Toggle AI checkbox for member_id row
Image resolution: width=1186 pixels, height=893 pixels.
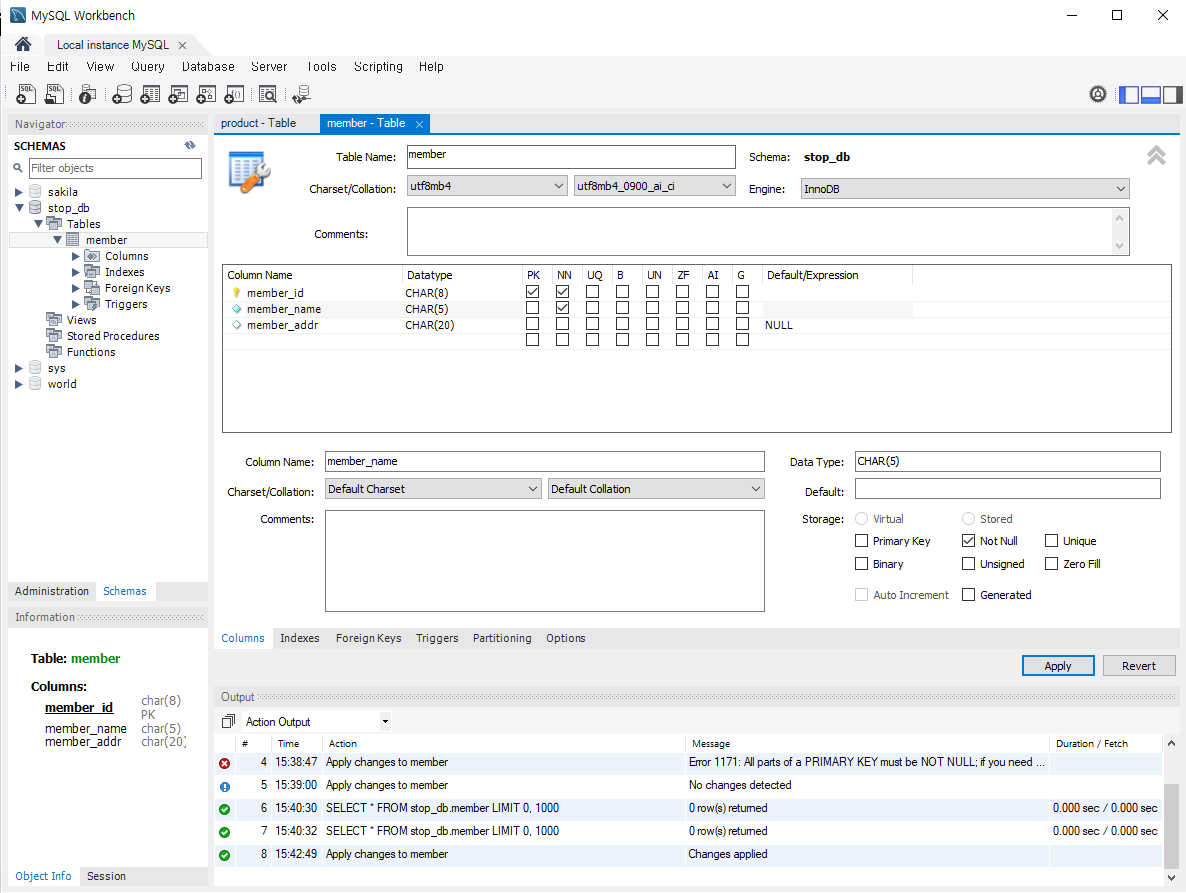[x=713, y=292]
